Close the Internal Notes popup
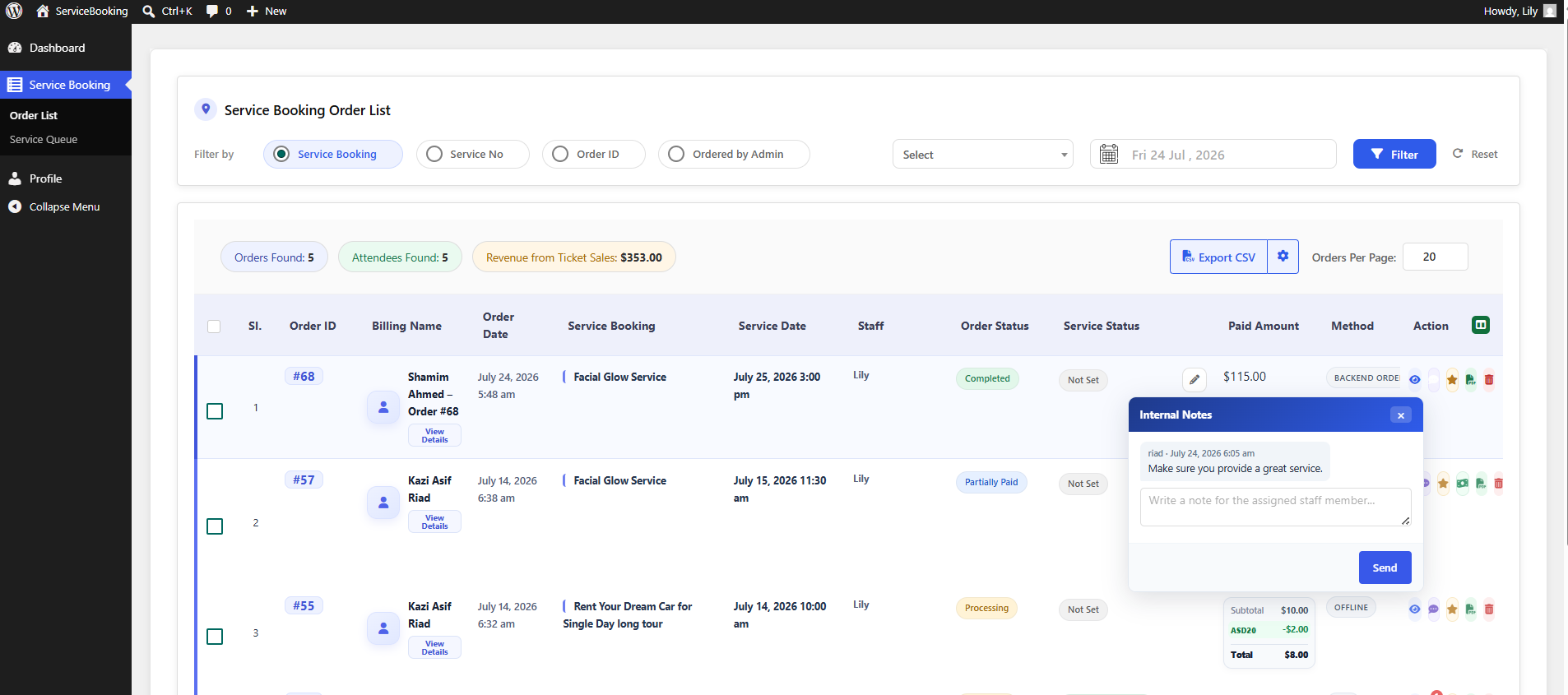1568x695 pixels. 1401,415
